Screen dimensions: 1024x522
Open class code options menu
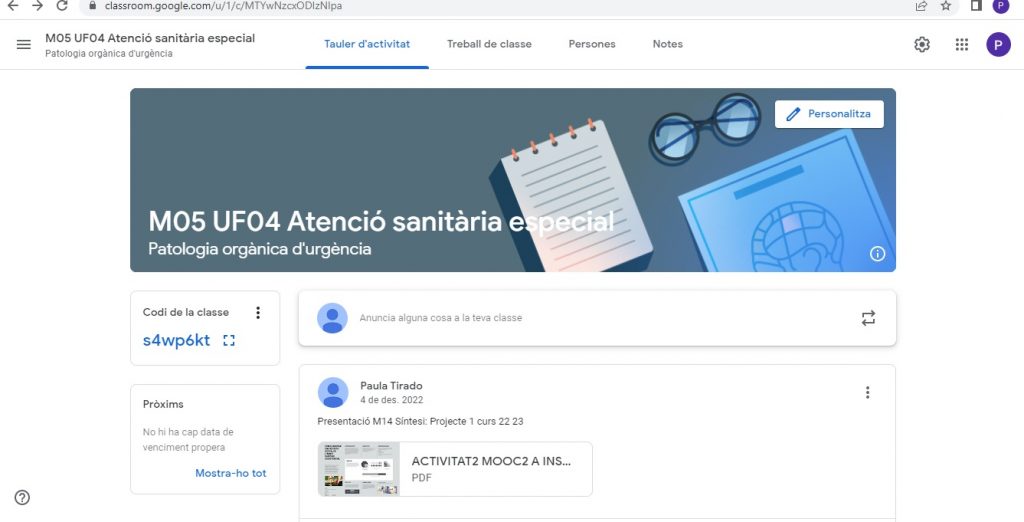click(x=257, y=313)
